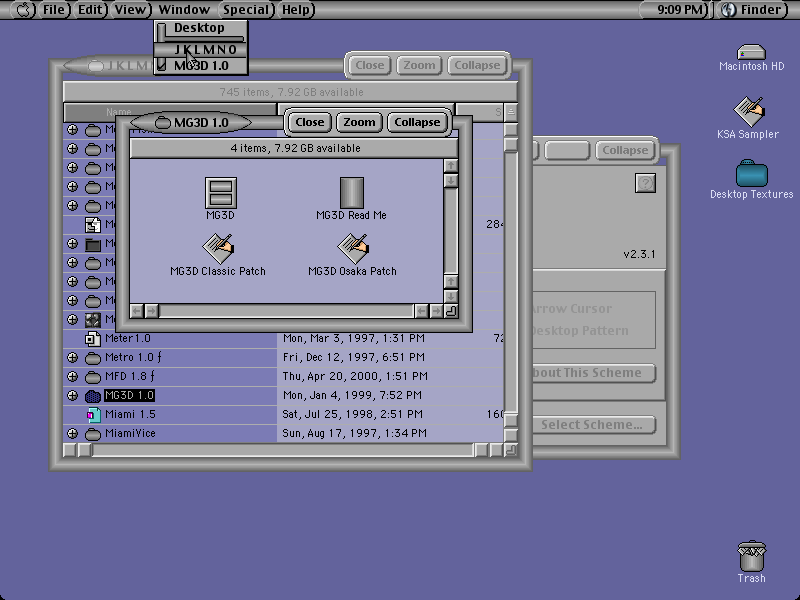Click the date Mon, Jan 4, 1999, 7:52 PM
The height and width of the screenshot is (600, 800).
[352, 395]
